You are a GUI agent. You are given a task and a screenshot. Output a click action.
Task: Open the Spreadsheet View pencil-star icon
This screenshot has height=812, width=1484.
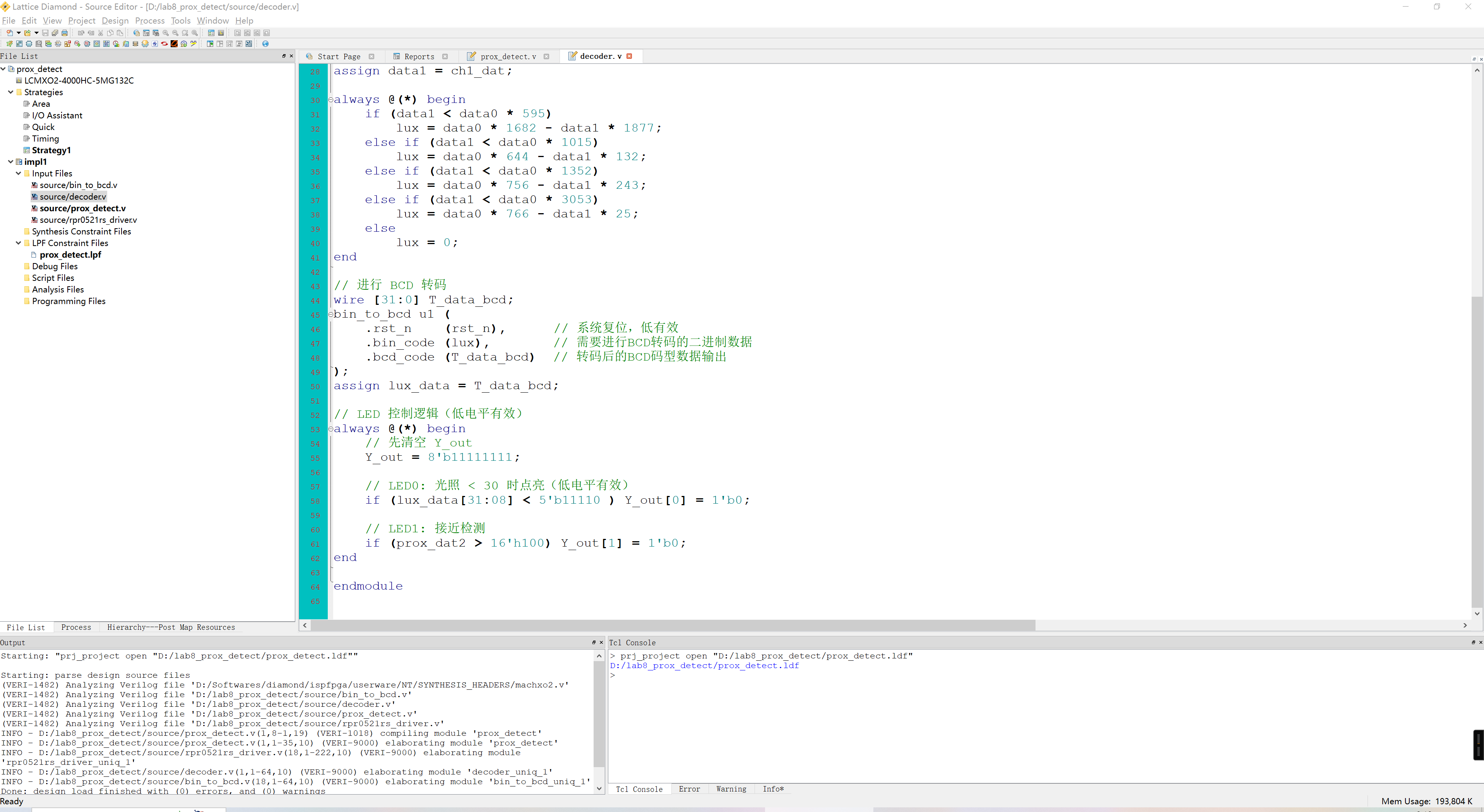(x=10, y=44)
